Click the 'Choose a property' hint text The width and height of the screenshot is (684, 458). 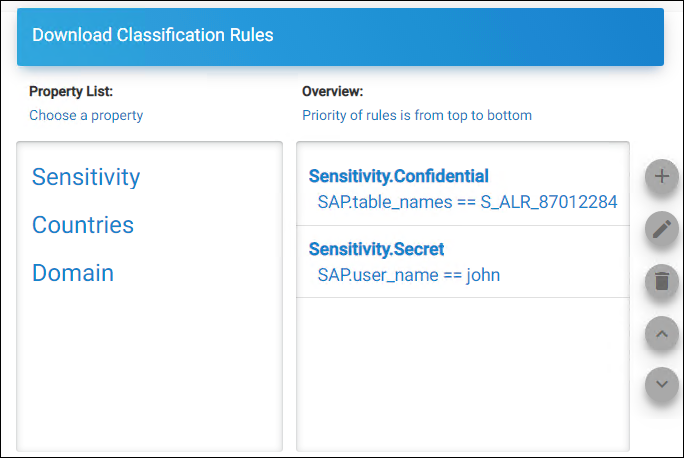coord(86,116)
